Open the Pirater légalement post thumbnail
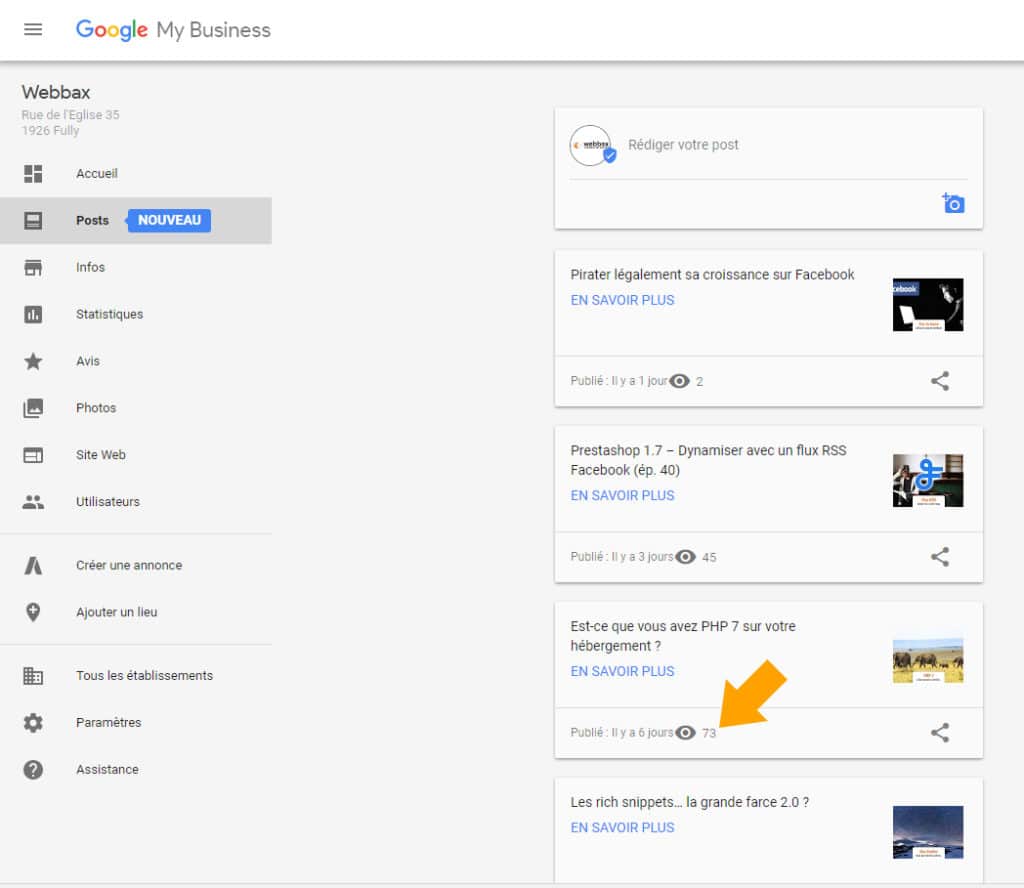 [x=928, y=305]
